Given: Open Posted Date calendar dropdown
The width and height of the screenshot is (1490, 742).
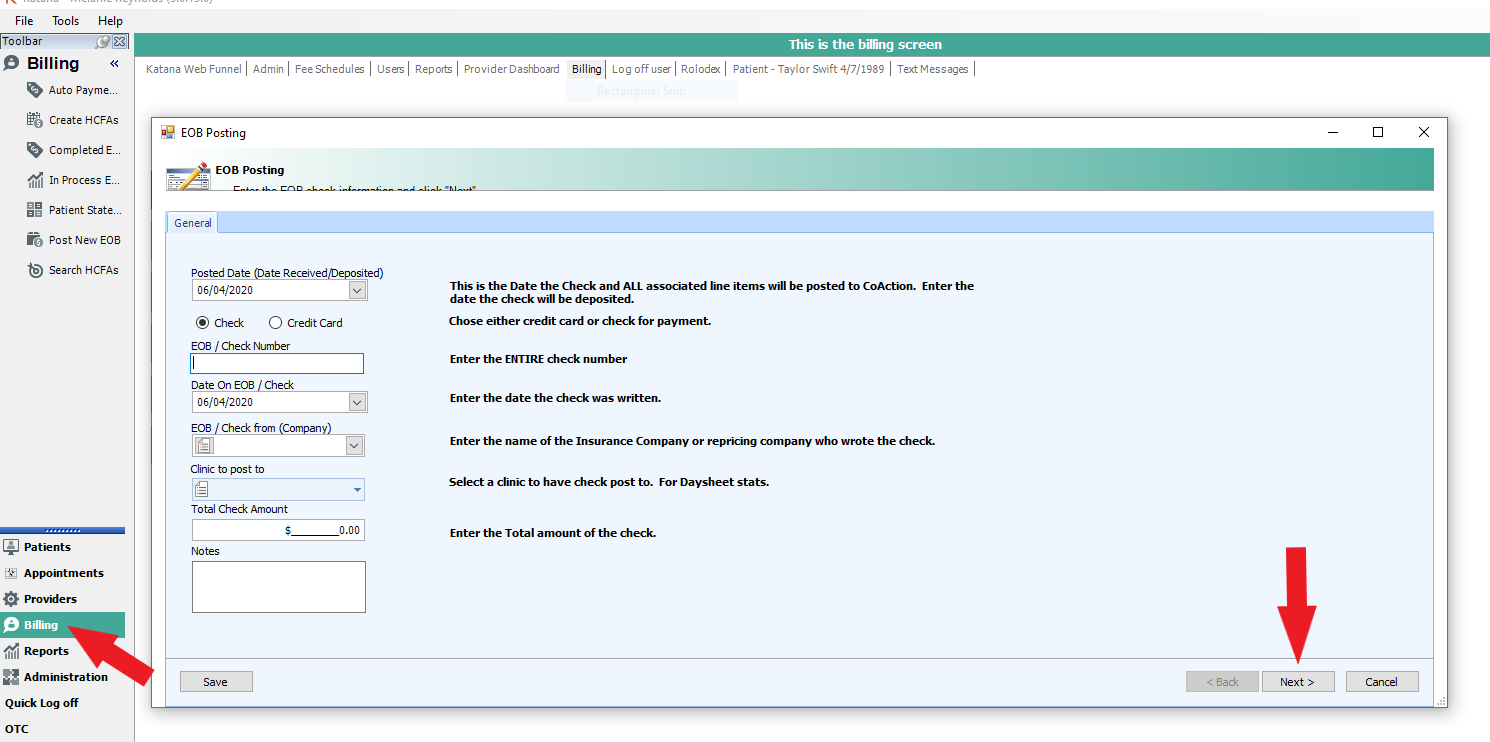Looking at the screenshot, I should (x=358, y=290).
